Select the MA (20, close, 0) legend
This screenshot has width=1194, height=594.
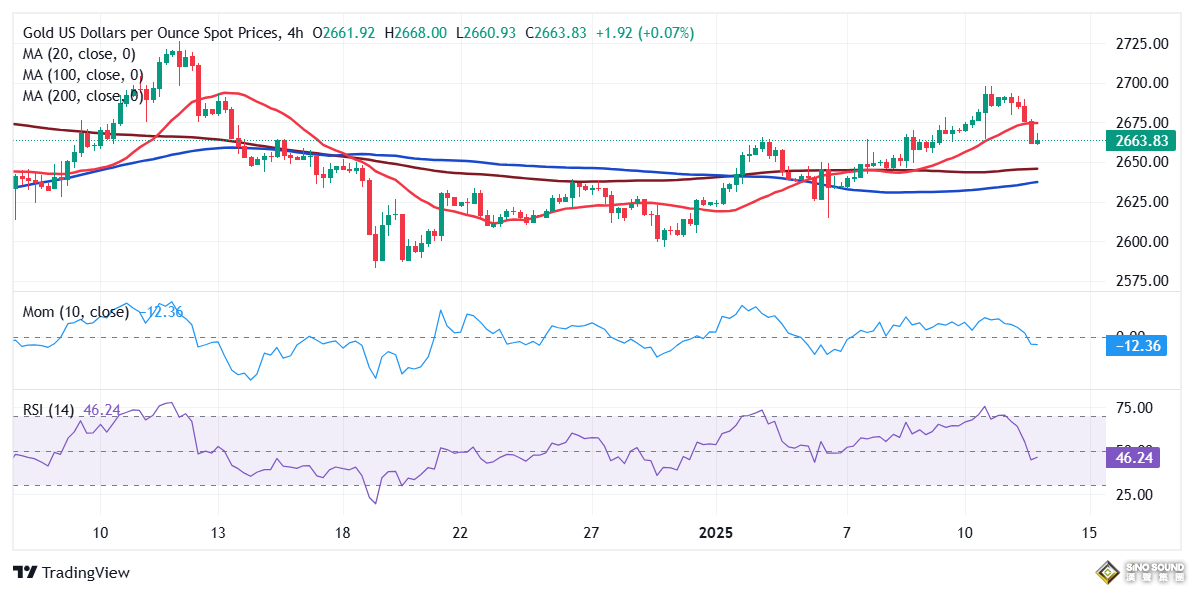coord(79,54)
